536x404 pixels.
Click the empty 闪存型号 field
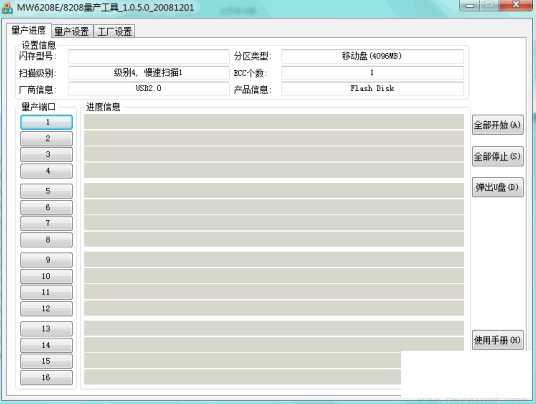149,56
